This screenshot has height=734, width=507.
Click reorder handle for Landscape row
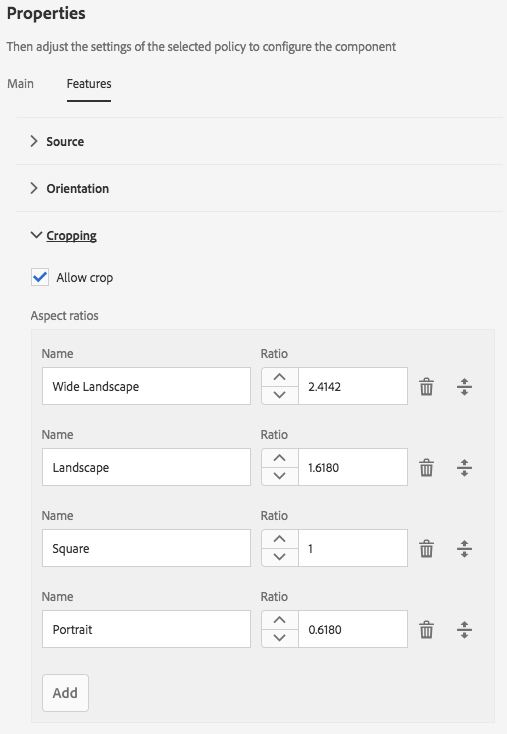(464, 468)
